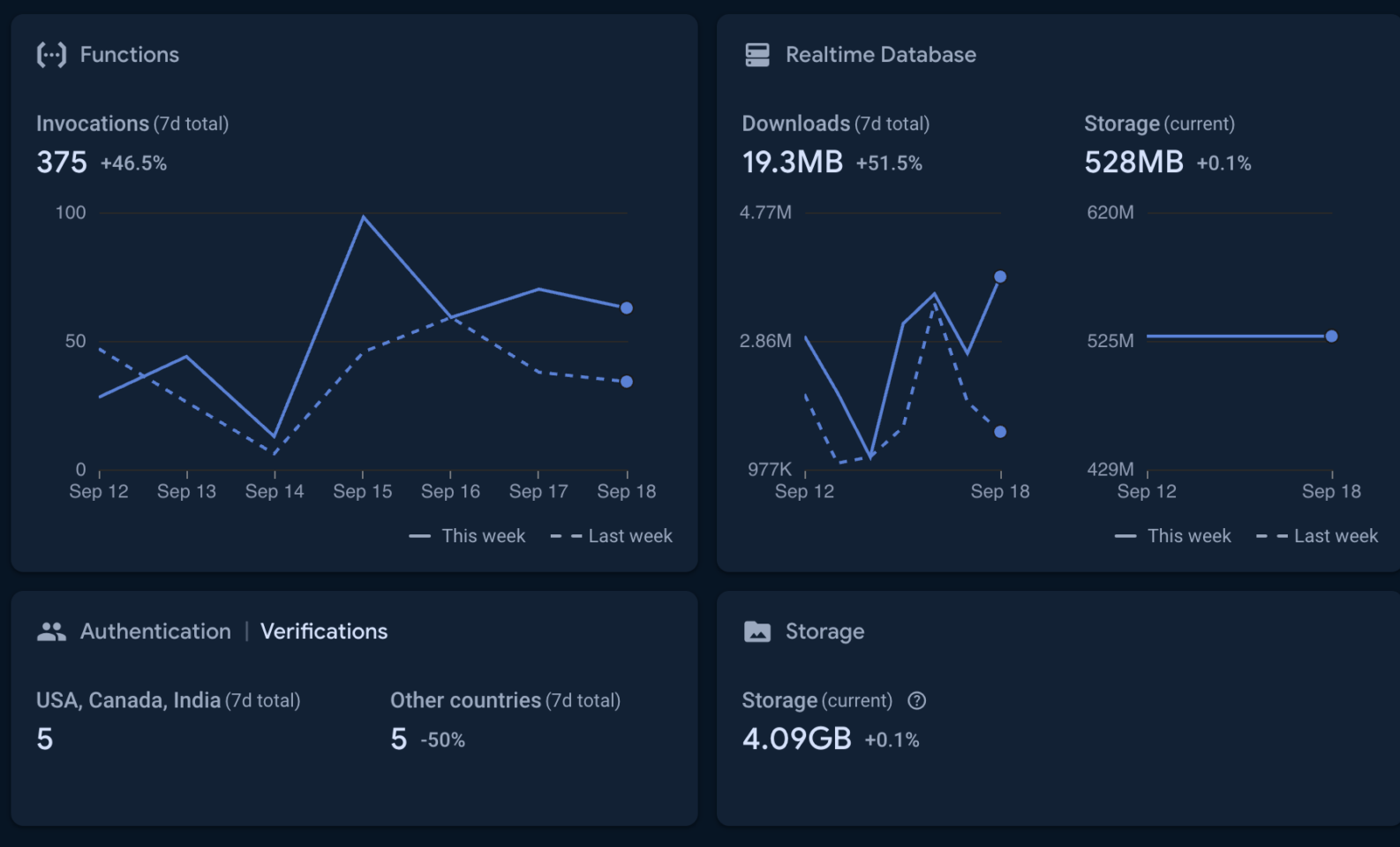
Task: Click the Storage folder image icon
Action: coord(756,631)
